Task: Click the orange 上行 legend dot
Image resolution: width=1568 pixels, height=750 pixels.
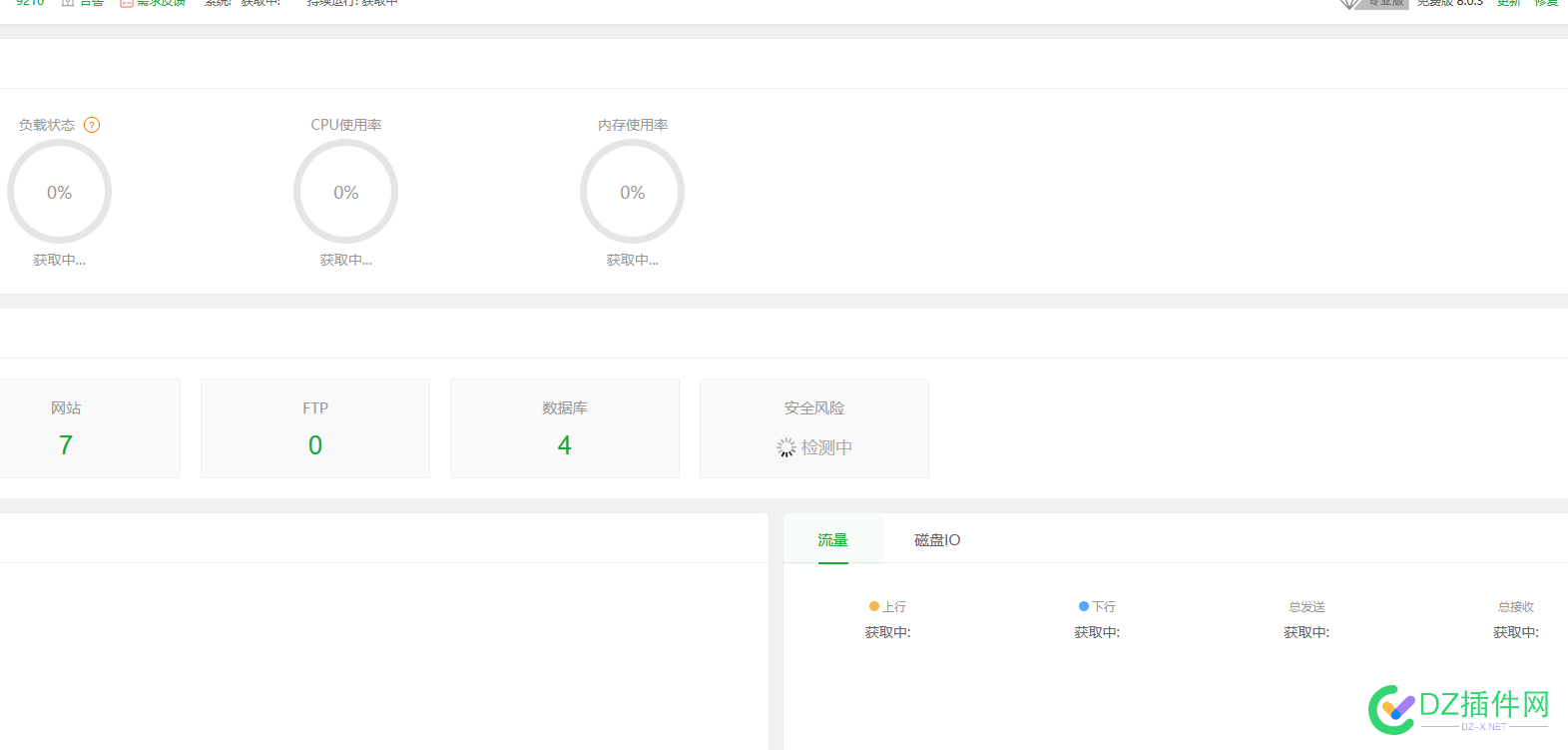Action: coord(874,606)
